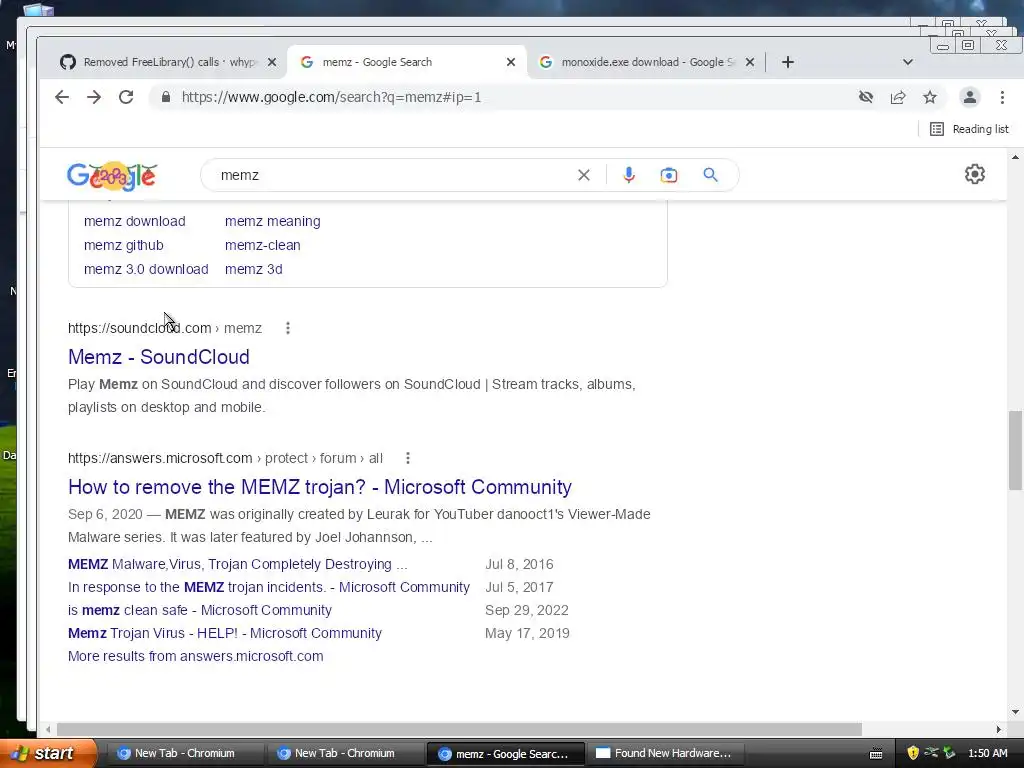Viewport: 1024px width, 768px height.
Task: Click the safely remove hardware tray icon
Action: 949,753
